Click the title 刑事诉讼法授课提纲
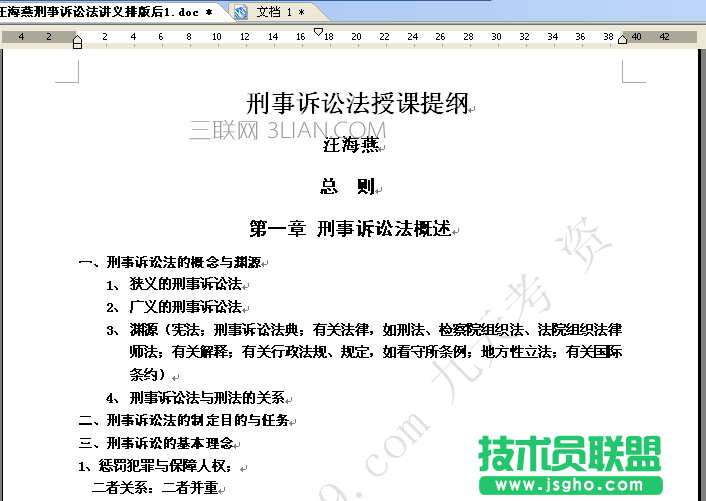Image resolution: width=706 pixels, height=501 pixels. (x=358, y=103)
